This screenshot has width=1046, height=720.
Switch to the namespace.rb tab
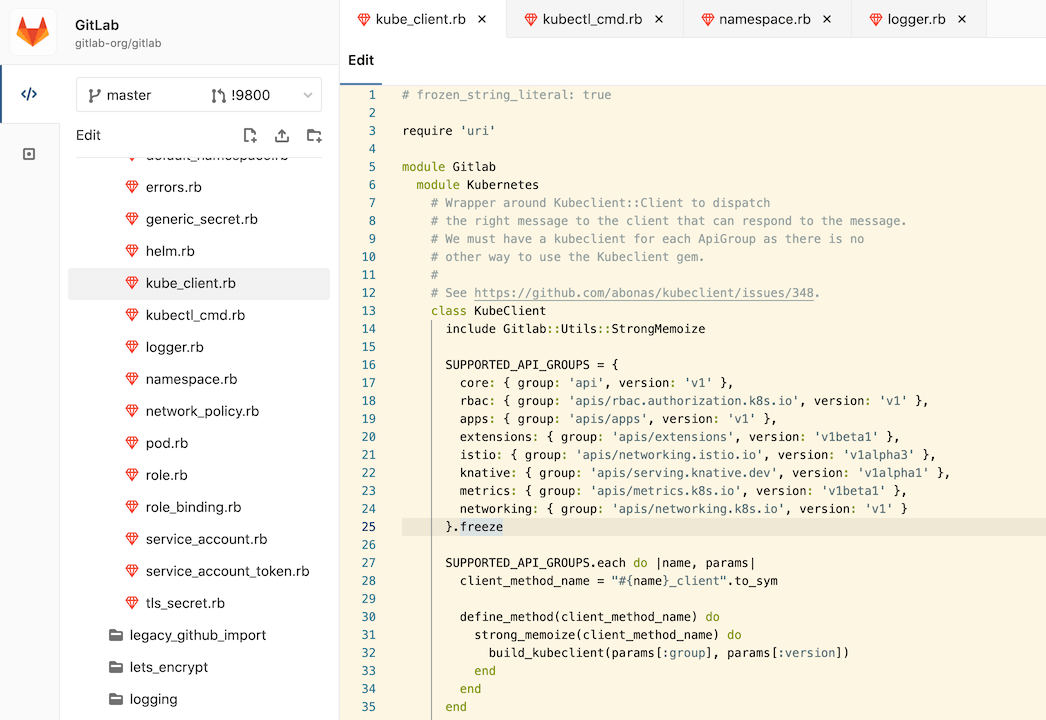point(764,19)
